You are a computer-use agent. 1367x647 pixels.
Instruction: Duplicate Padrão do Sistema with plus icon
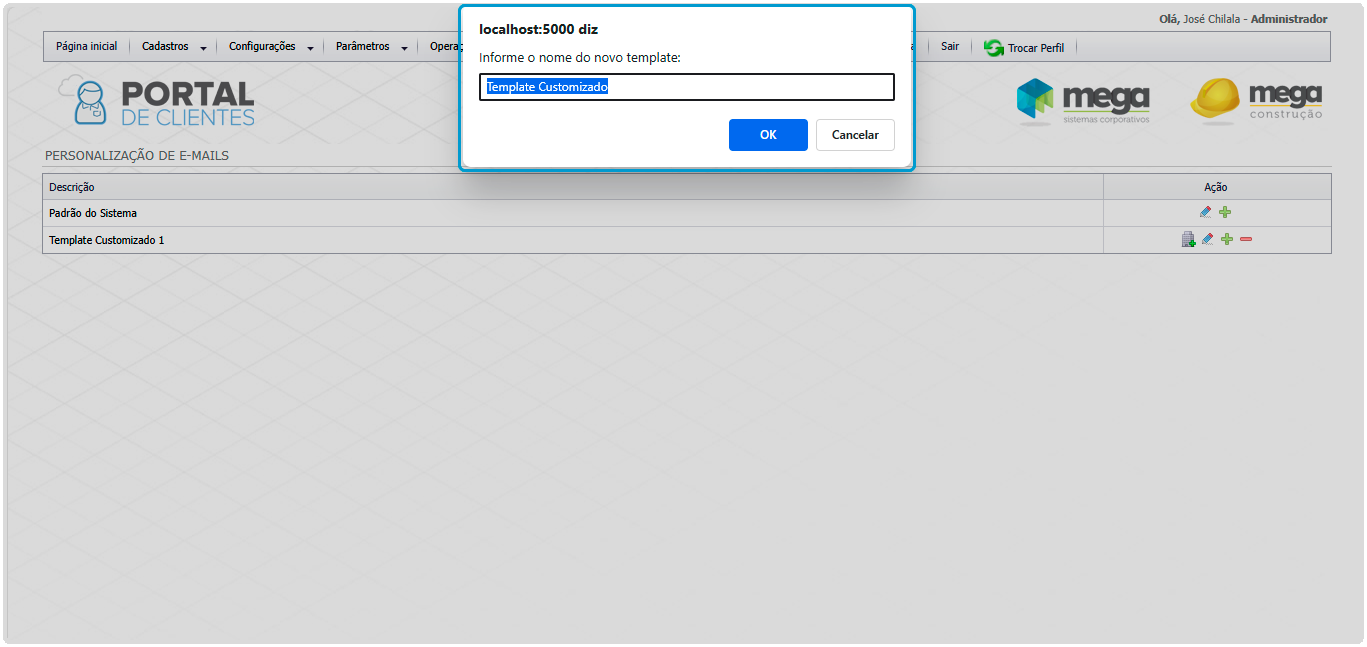[1225, 212]
